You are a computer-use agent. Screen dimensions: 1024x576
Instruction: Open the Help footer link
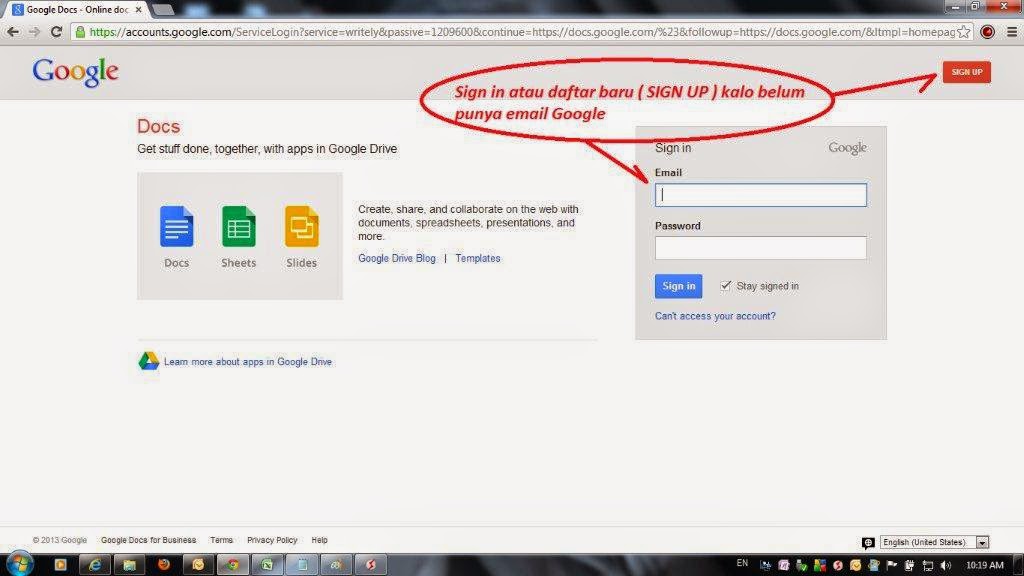pyautogui.click(x=319, y=540)
